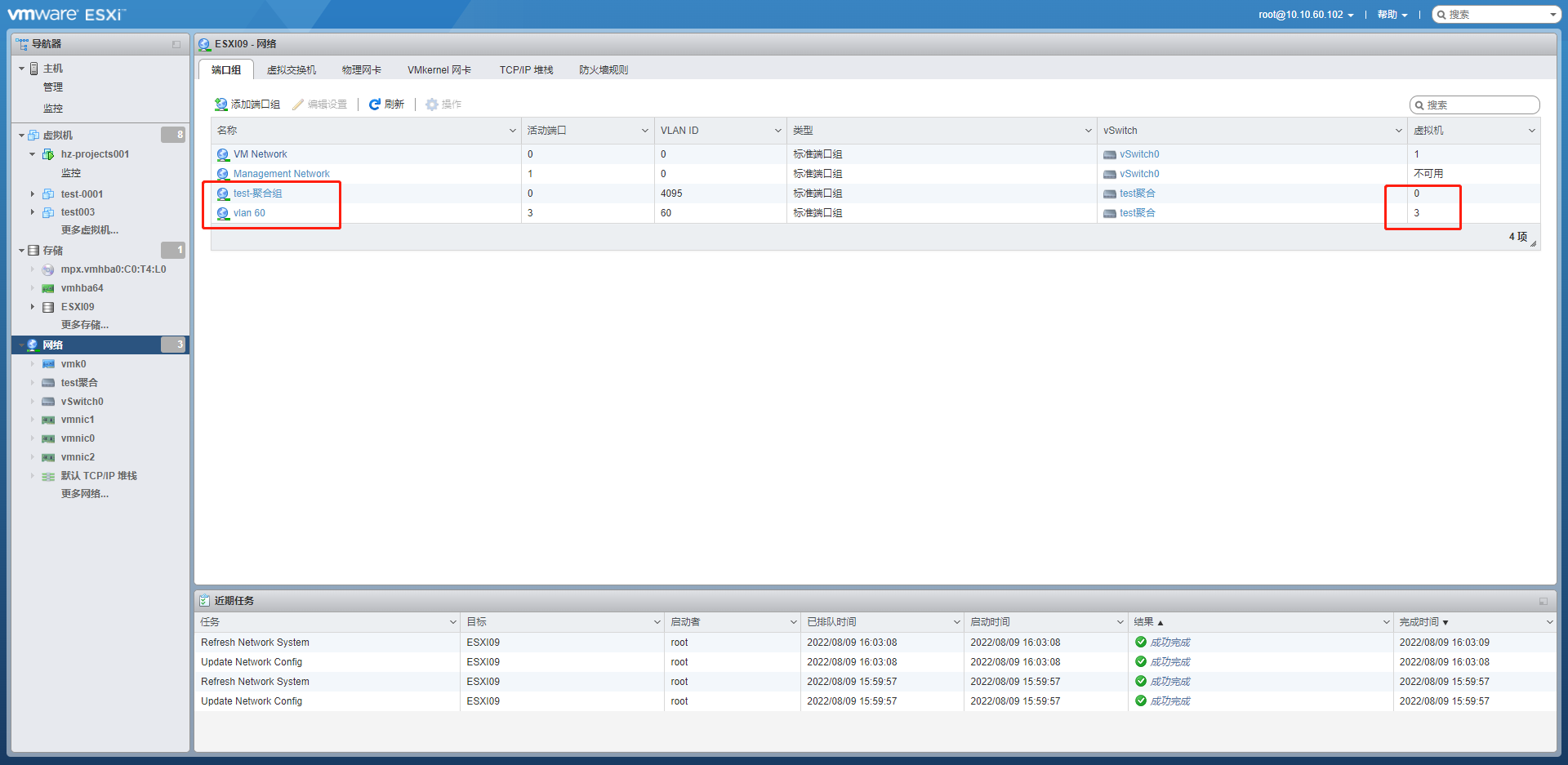This screenshot has height=765, width=1568.
Task: Collapse the Host tree node
Action: tap(22, 69)
